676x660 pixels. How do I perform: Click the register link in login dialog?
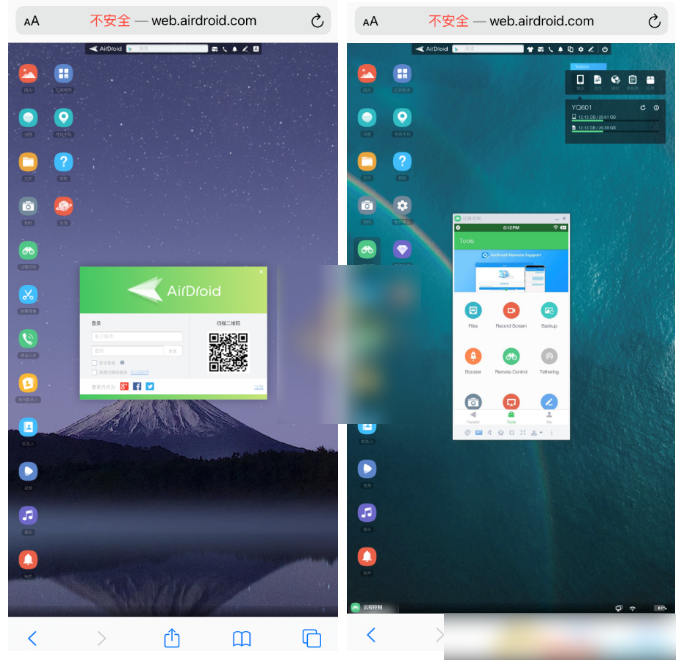pos(258,387)
